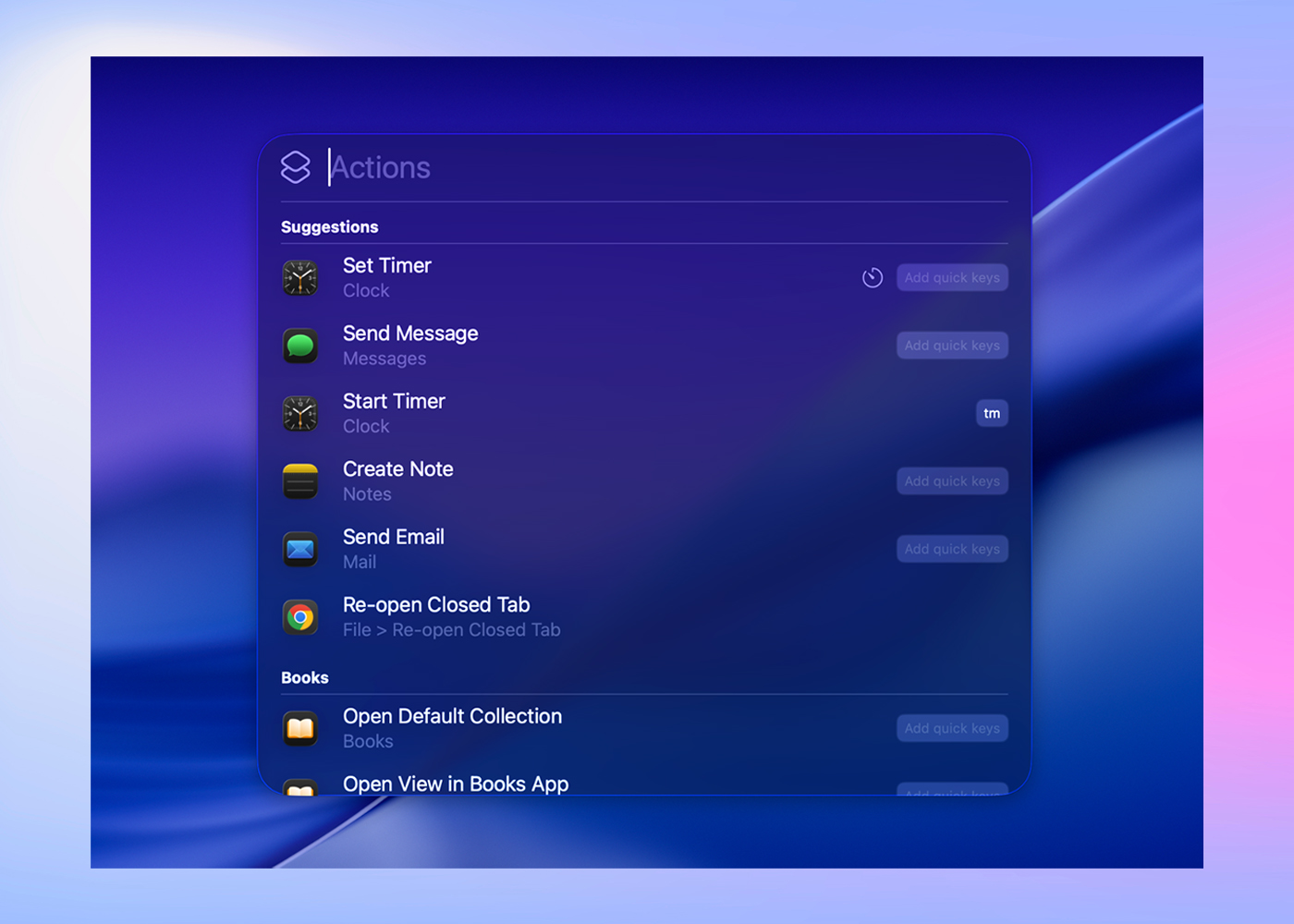Click the Notes icon beside Create Note
The height and width of the screenshot is (924, 1294).
click(x=299, y=480)
